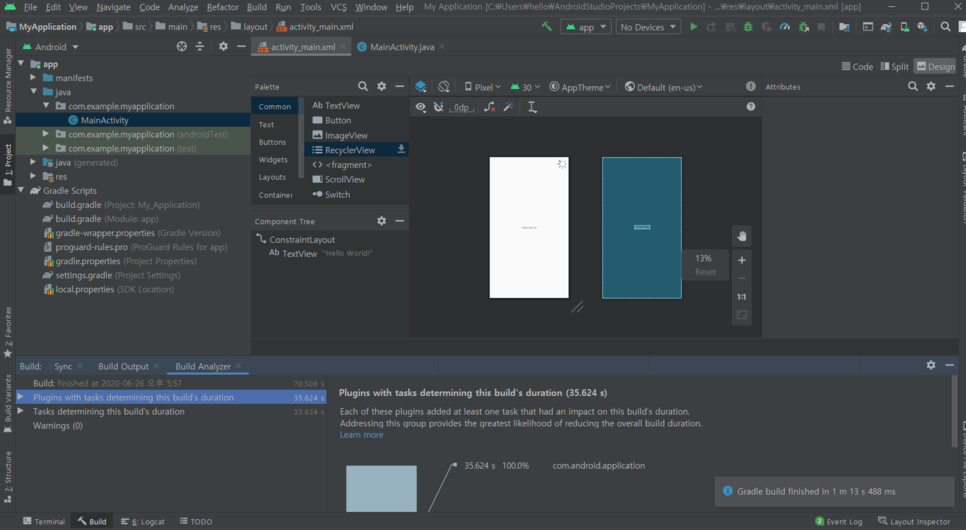Clear all constraints icon in design toolbar
Viewport: 966px width, 530px height.
[x=490, y=107]
